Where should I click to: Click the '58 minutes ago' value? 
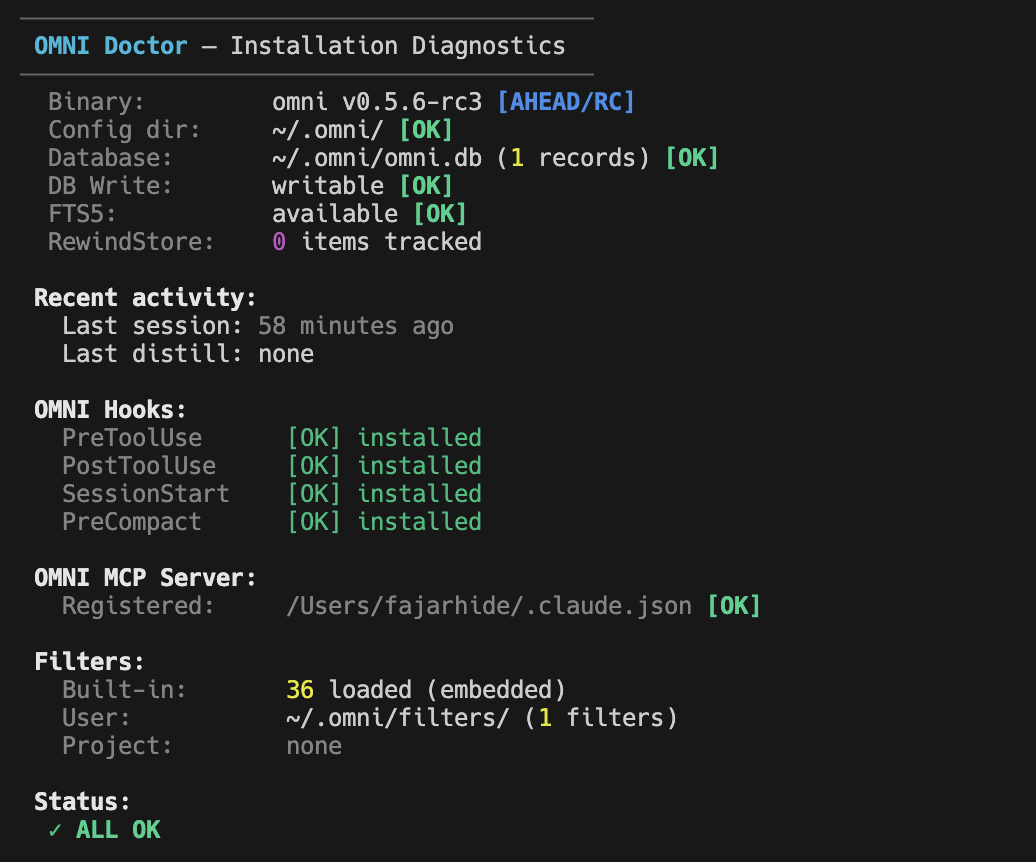(x=355, y=326)
